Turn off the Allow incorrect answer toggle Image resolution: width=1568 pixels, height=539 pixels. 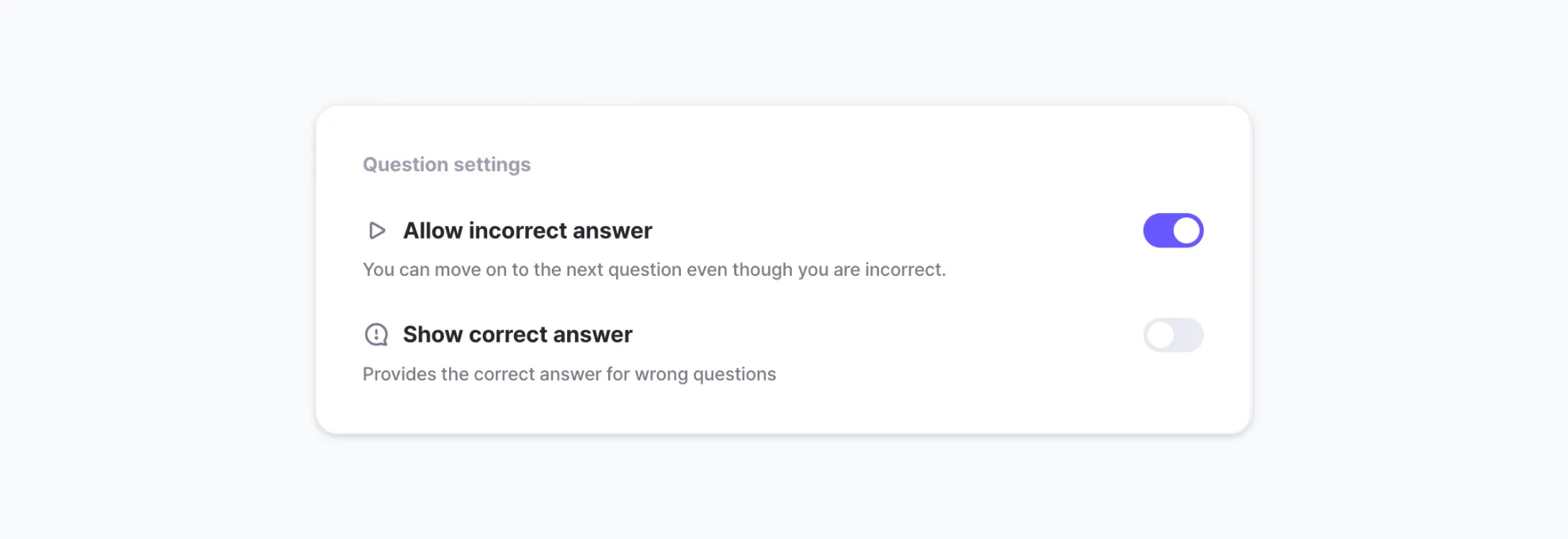point(1173,231)
